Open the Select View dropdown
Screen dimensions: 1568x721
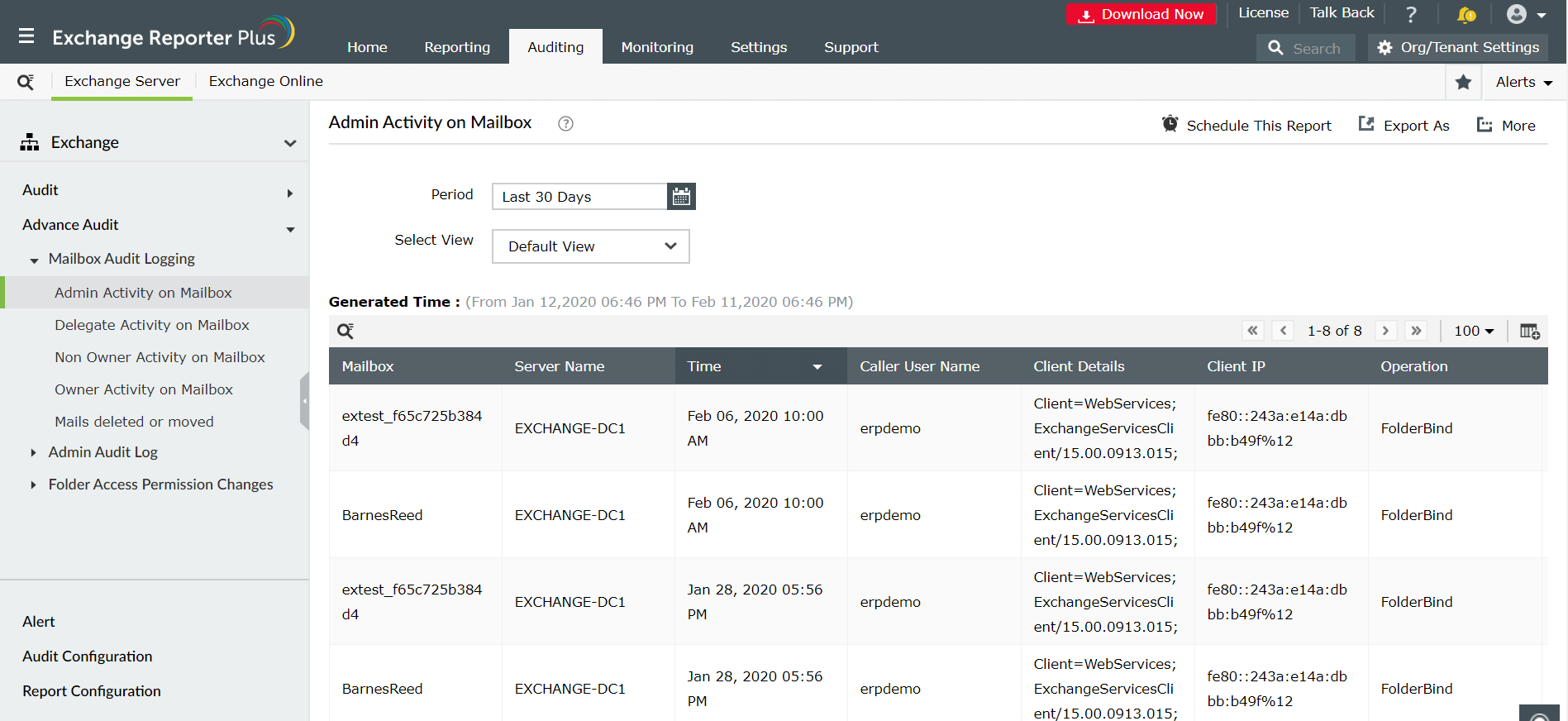591,246
